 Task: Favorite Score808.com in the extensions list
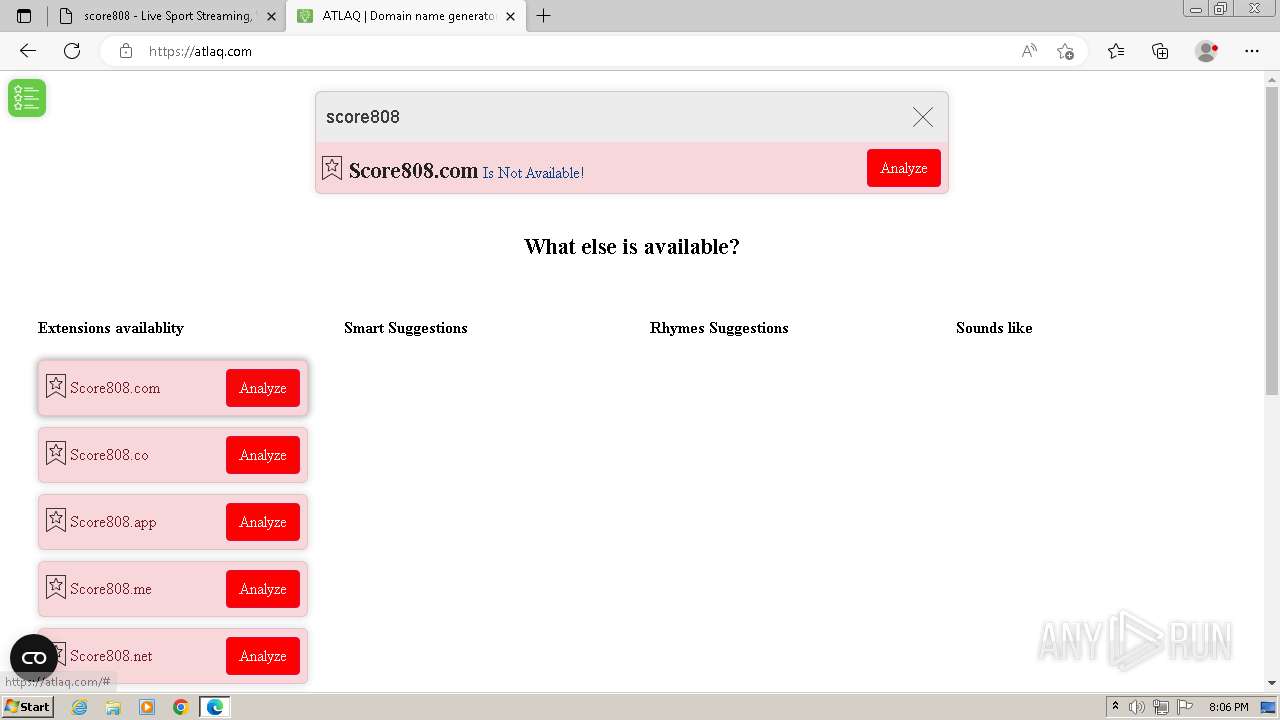click(56, 386)
